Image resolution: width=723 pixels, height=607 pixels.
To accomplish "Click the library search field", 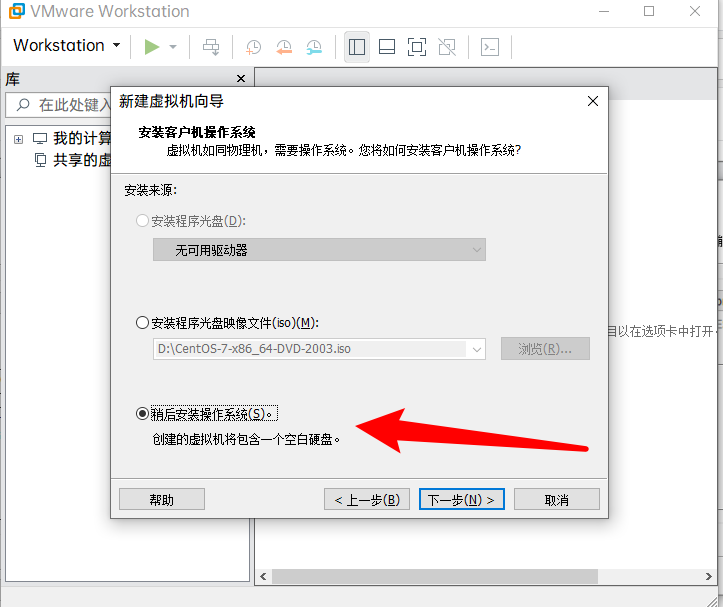I will [59, 105].
